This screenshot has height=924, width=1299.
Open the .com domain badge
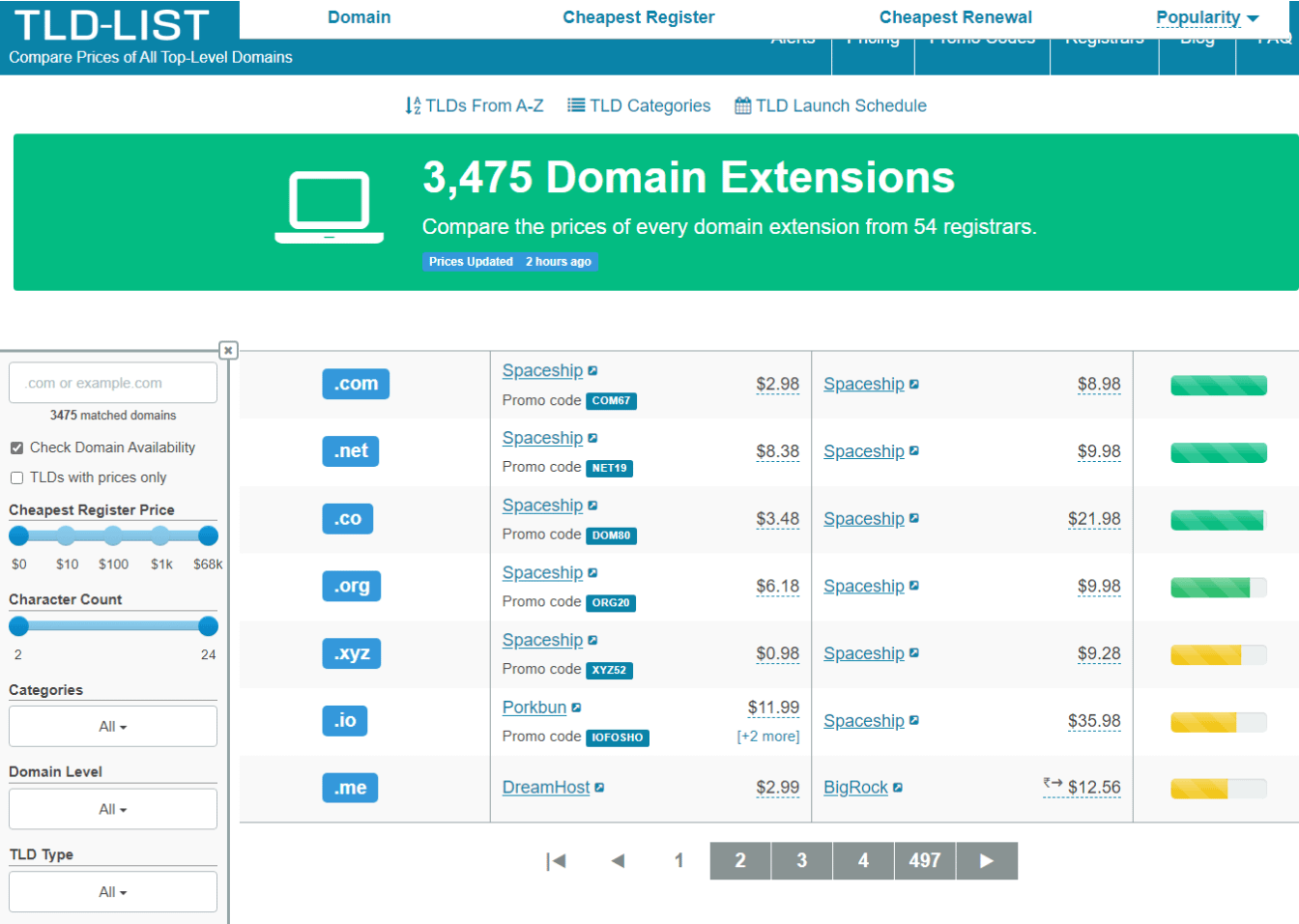(x=356, y=384)
